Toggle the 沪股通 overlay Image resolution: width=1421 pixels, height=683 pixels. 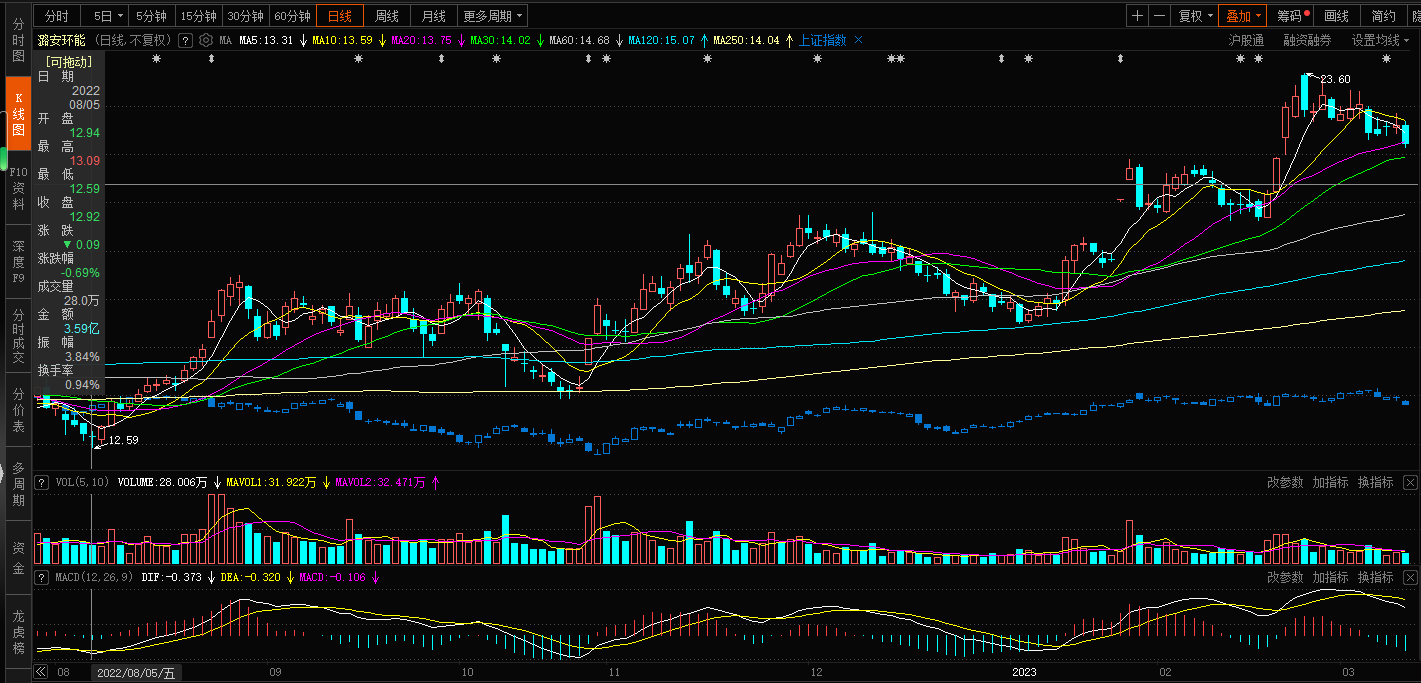pyautogui.click(x=1246, y=40)
